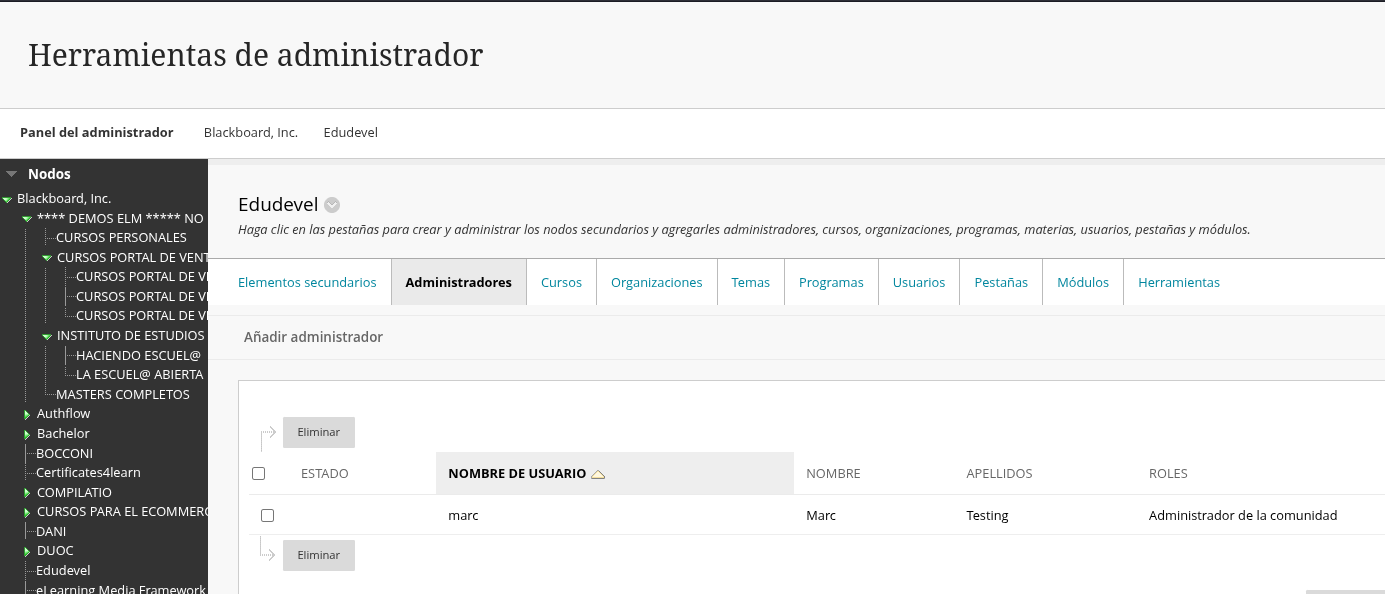Open the Panel del administrador breadcrumb

pos(97,132)
